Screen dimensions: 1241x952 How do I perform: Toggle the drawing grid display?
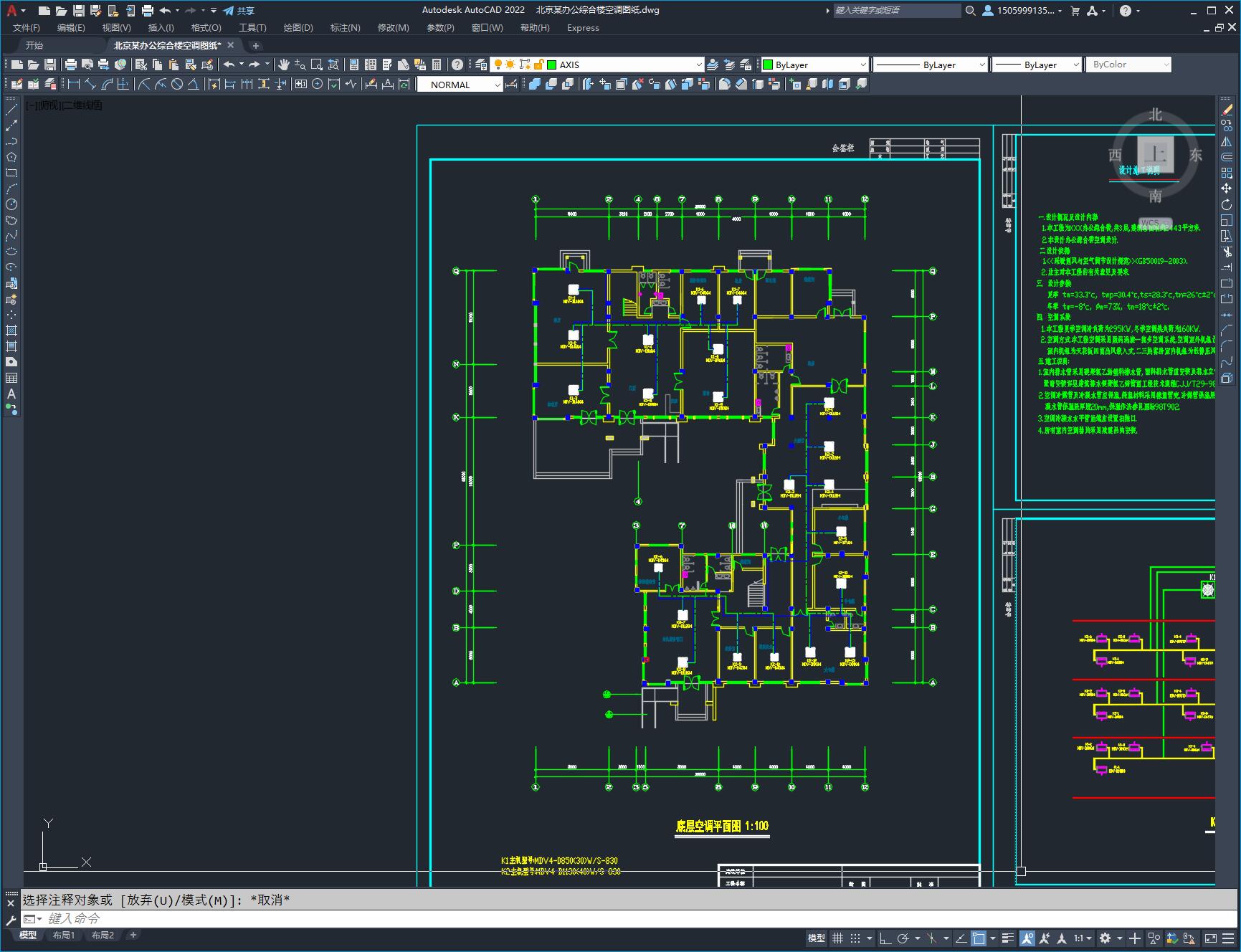[x=837, y=938]
